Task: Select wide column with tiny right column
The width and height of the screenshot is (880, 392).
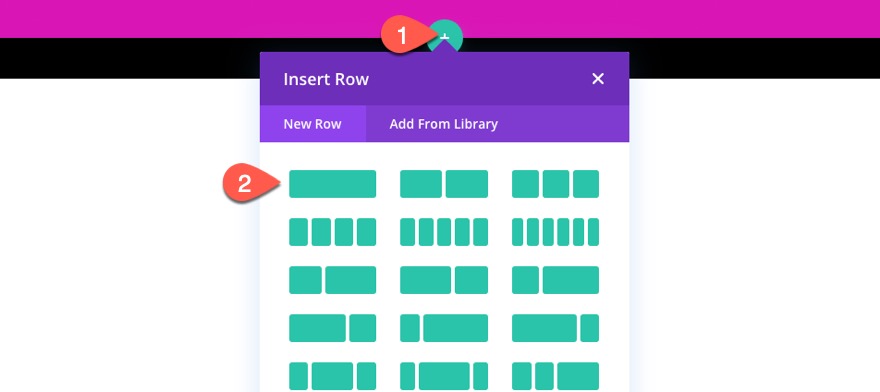Action: (x=555, y=328)
